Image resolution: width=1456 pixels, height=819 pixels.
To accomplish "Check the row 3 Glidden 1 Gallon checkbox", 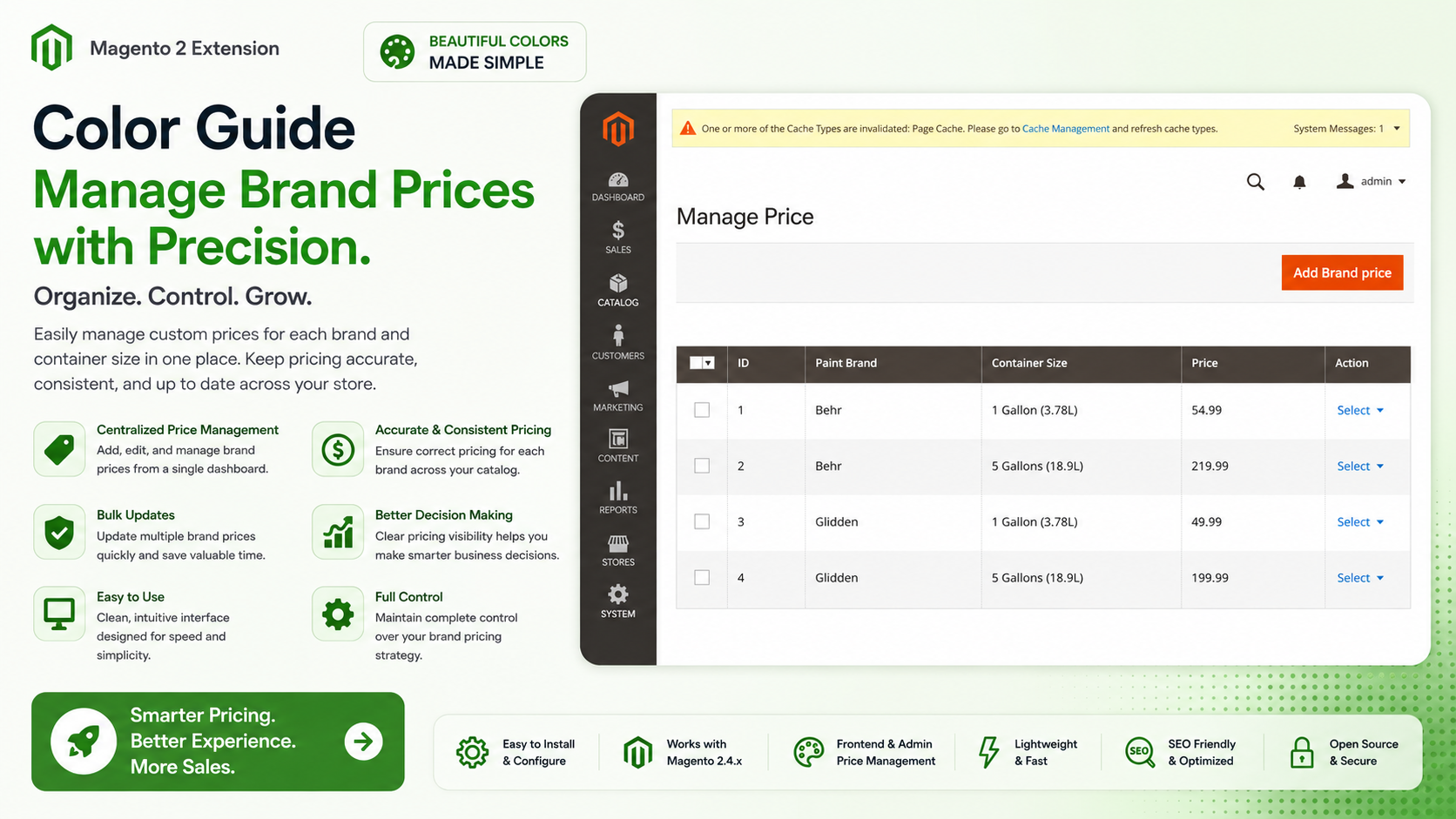I will point(702,521).
